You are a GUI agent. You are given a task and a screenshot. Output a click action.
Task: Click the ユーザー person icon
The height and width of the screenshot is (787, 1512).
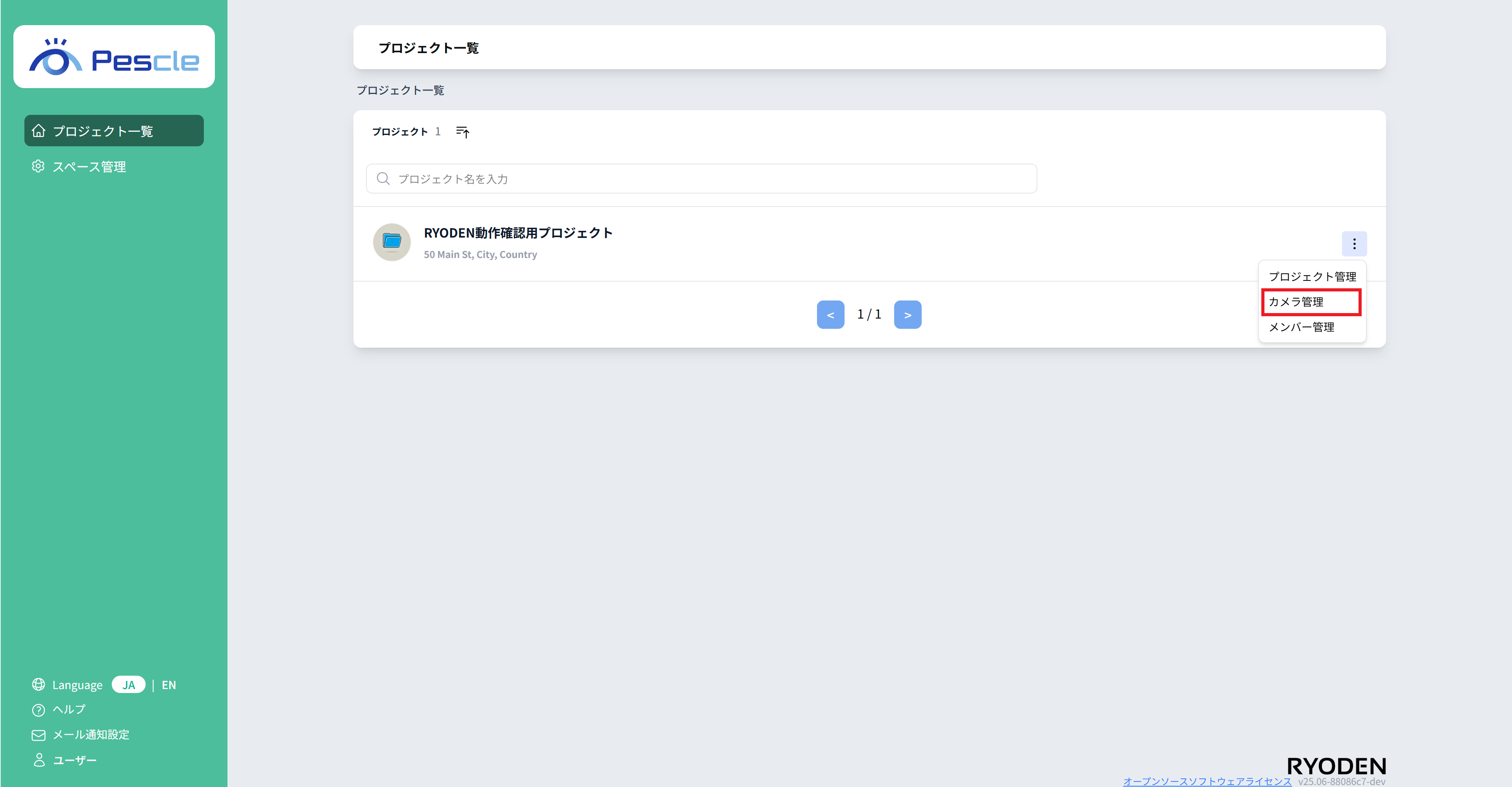[37, 759]
